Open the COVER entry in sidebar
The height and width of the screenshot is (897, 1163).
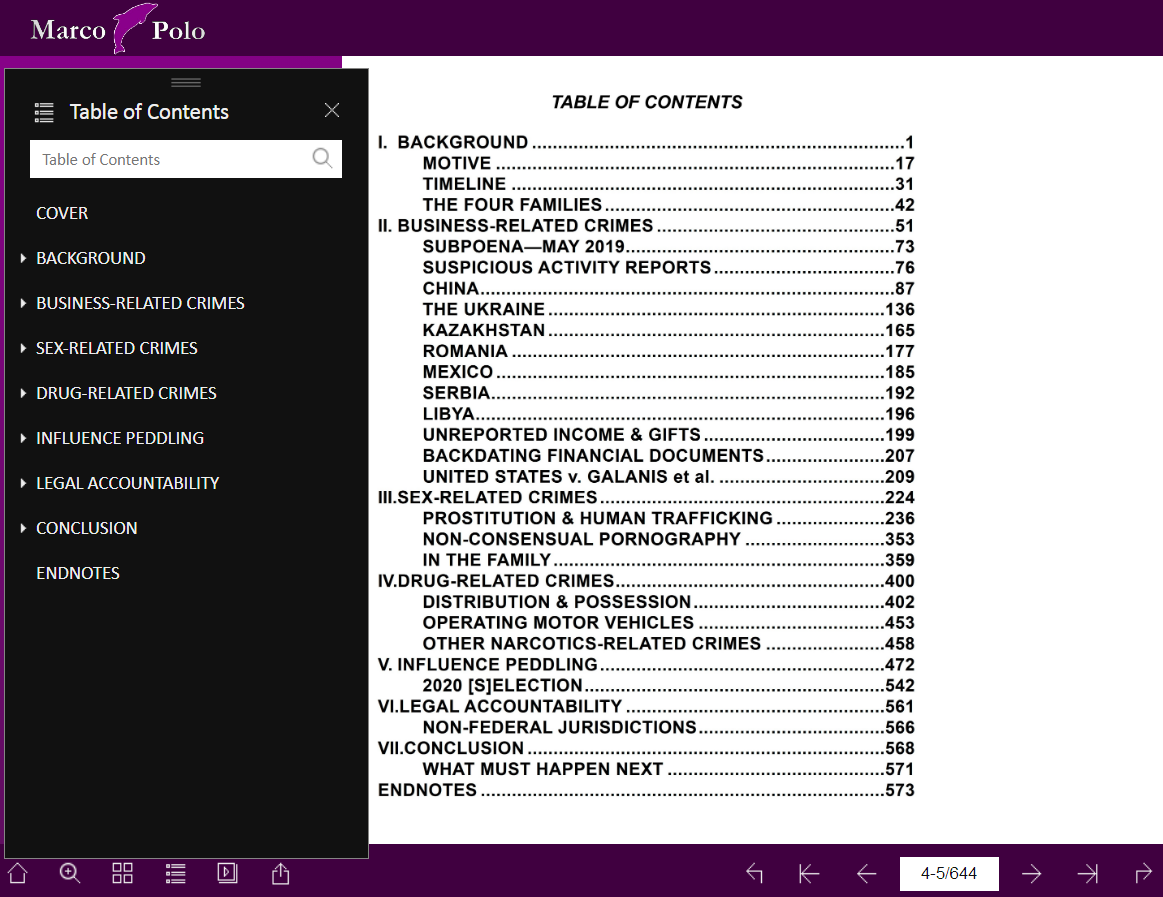[62, 213]
